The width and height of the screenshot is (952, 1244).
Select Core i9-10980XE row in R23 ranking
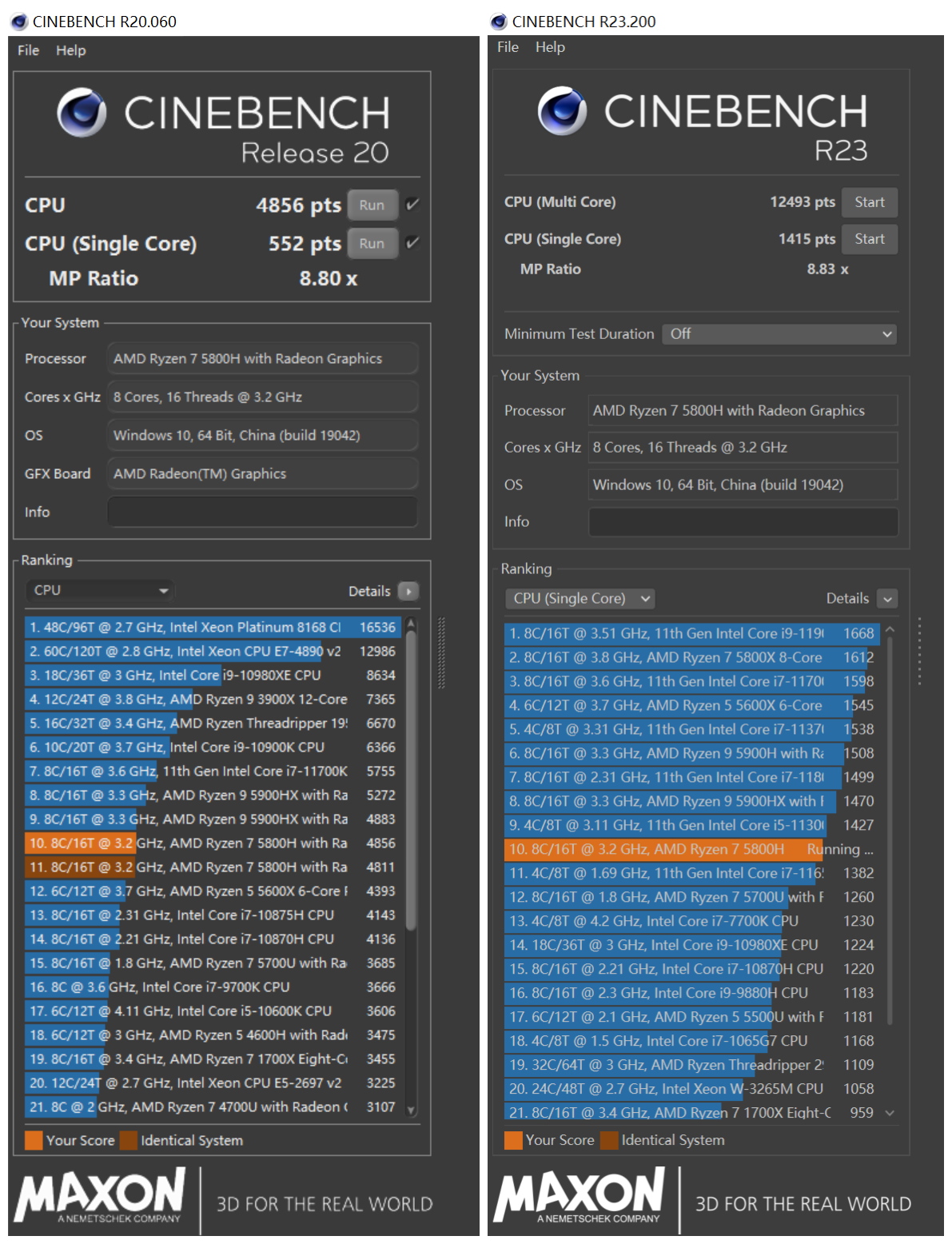click(692, 946)
